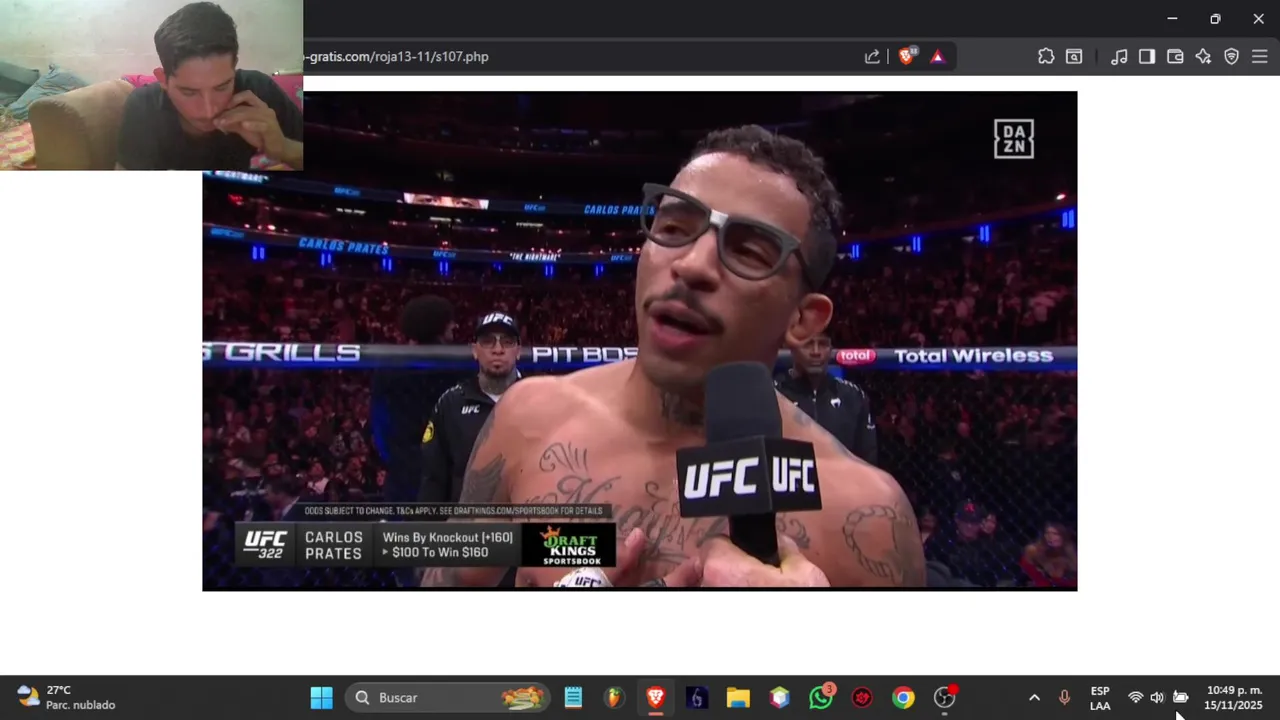Open WhatsApp with 3 notifications

tap(821, 698)
